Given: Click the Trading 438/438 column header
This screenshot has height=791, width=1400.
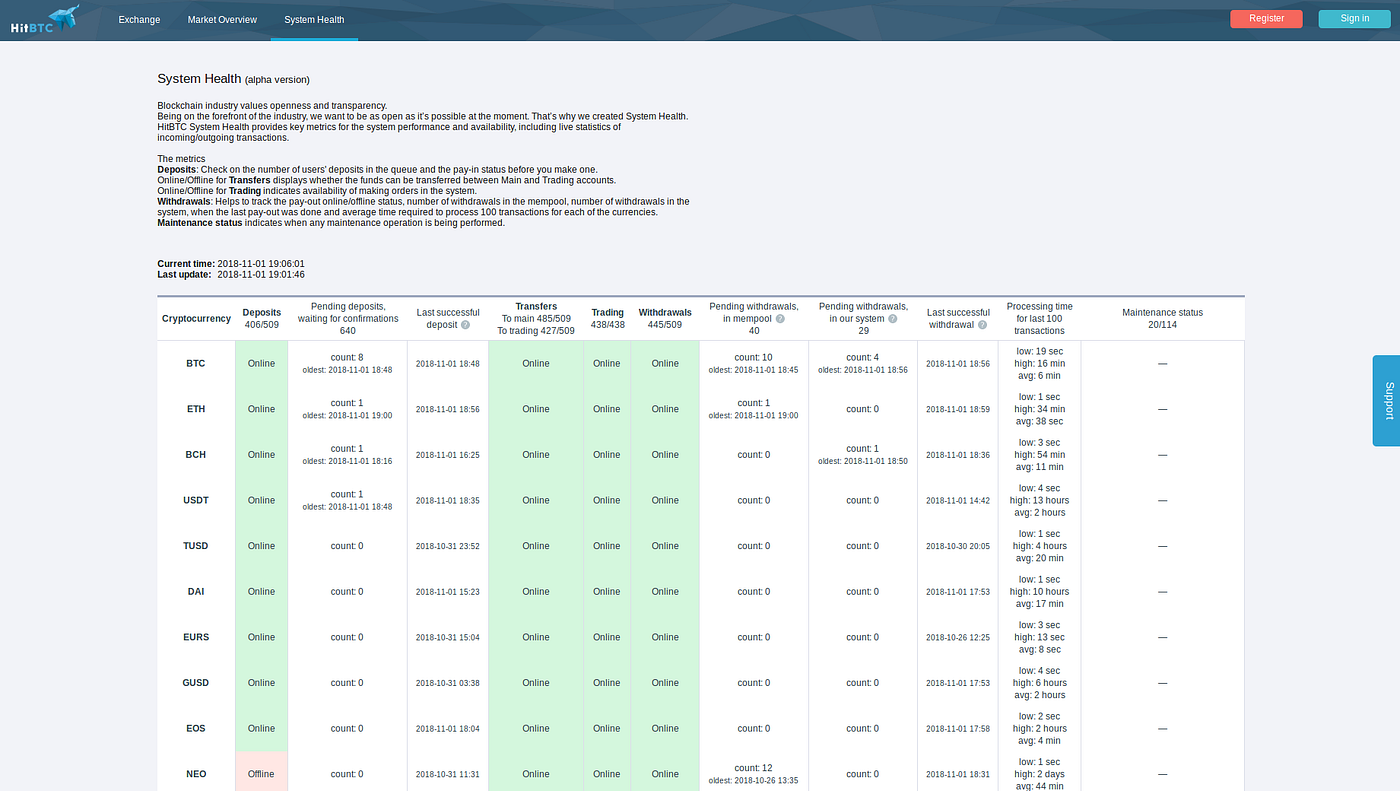Looking at the screenshot, I should pyautogui.click(x=607, y=319).
